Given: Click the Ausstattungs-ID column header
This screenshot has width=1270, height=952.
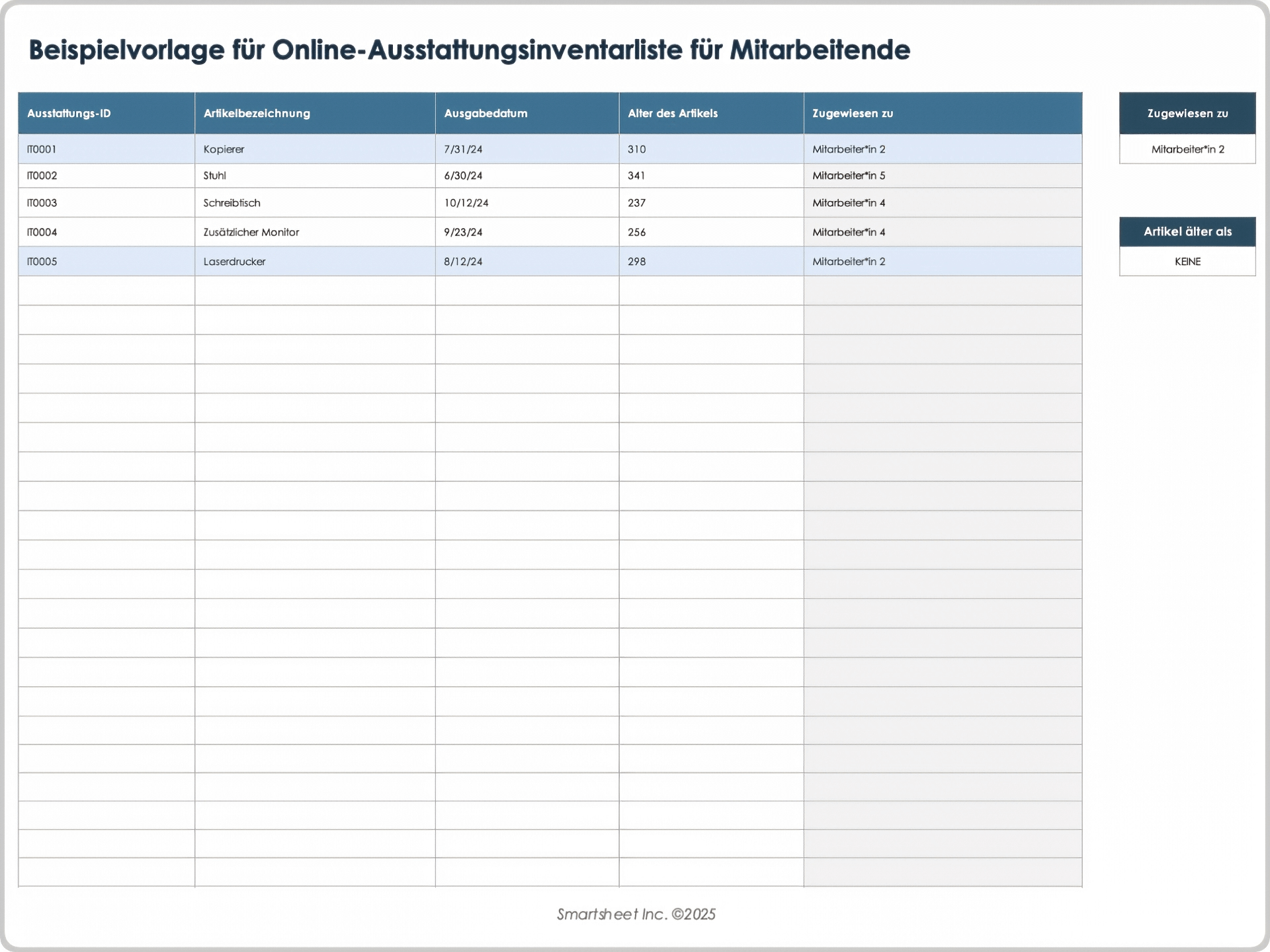Looking at the screenshot, I should (x=106, y=113).
